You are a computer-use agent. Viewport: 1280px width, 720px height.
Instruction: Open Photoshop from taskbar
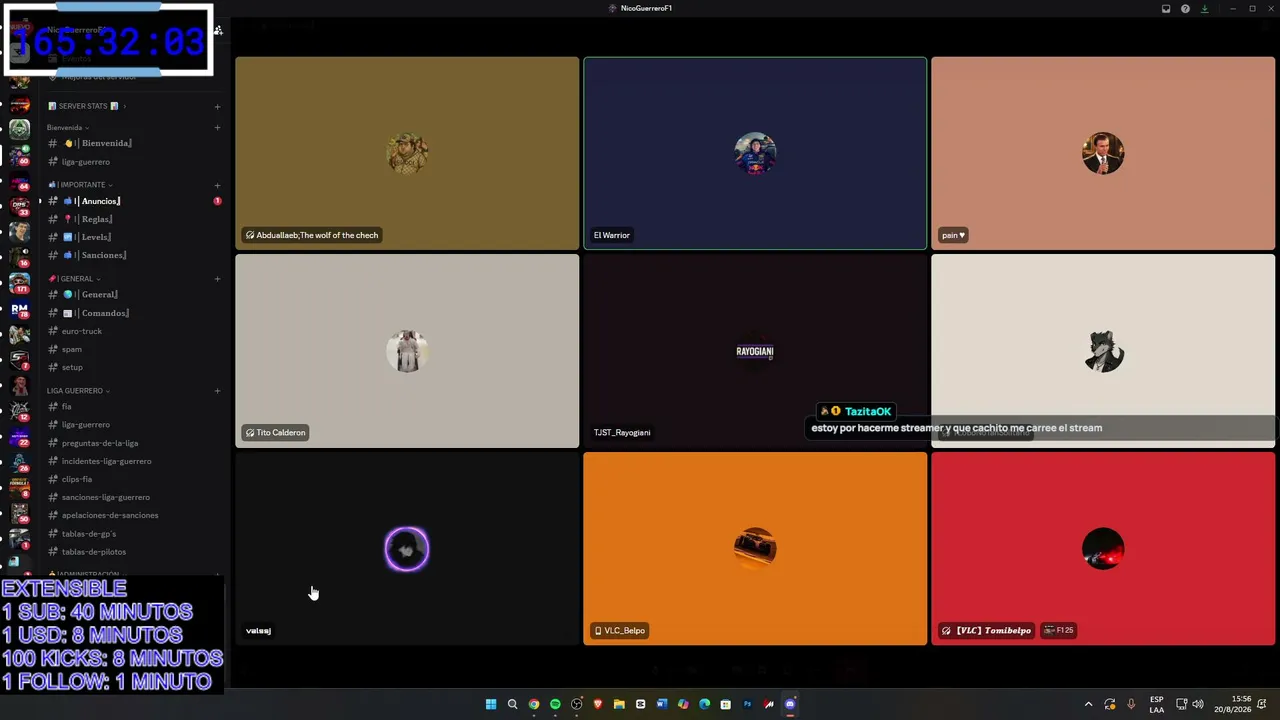747,704
